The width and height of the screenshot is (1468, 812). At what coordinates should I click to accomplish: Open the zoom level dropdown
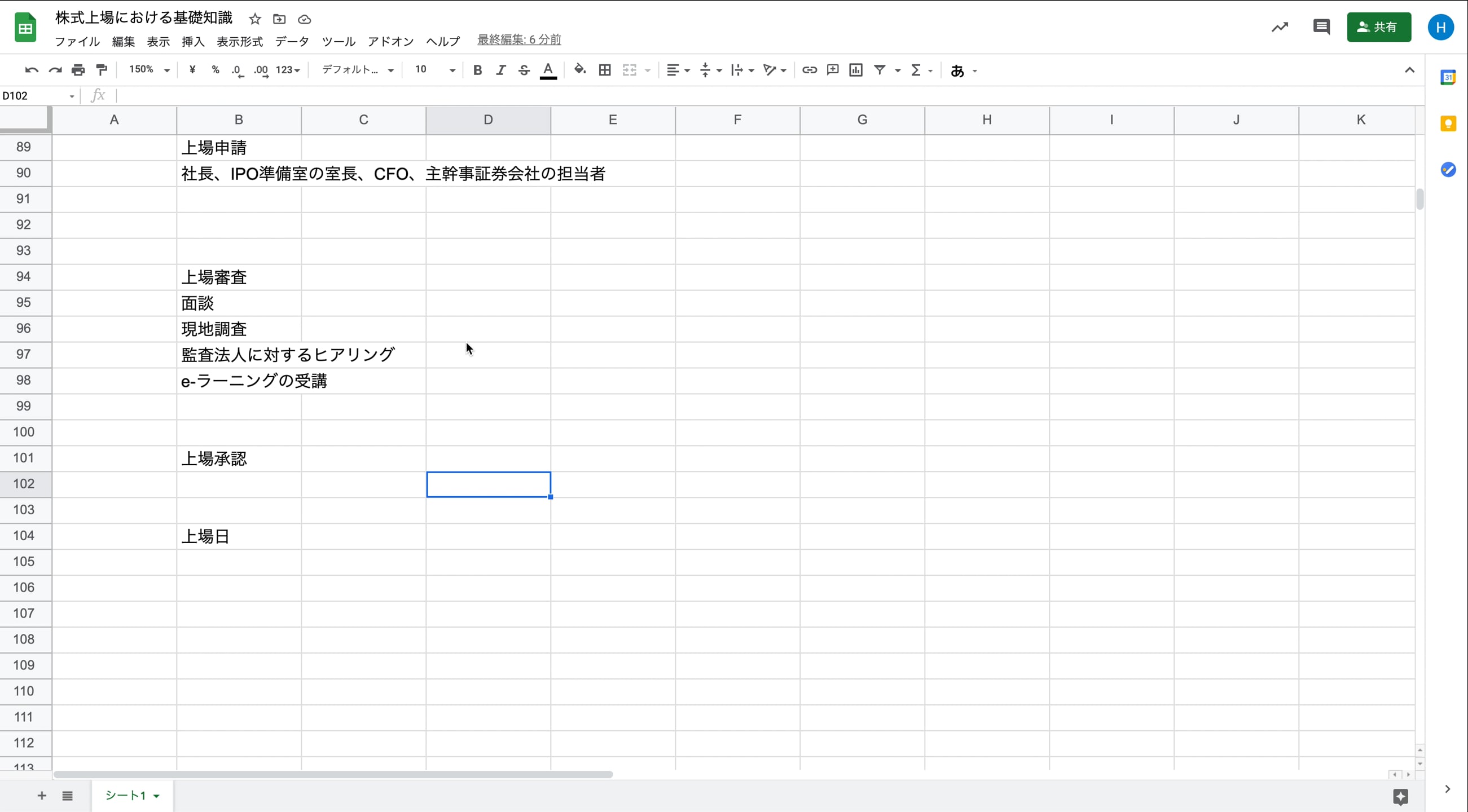click(148, 69)
